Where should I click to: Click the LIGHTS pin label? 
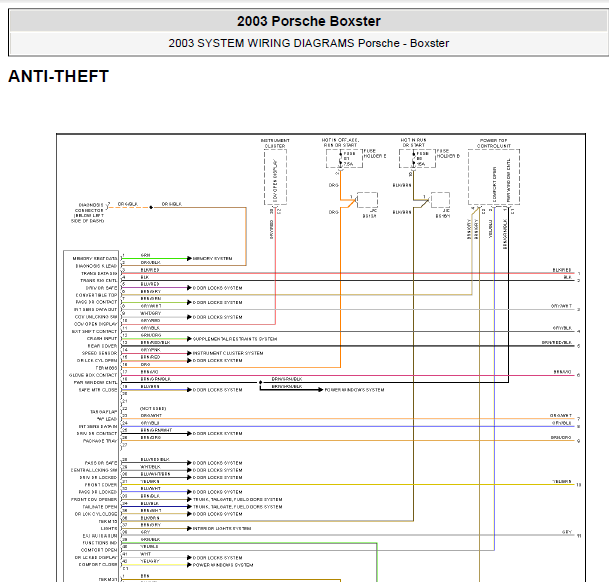[x=109, y=528]
